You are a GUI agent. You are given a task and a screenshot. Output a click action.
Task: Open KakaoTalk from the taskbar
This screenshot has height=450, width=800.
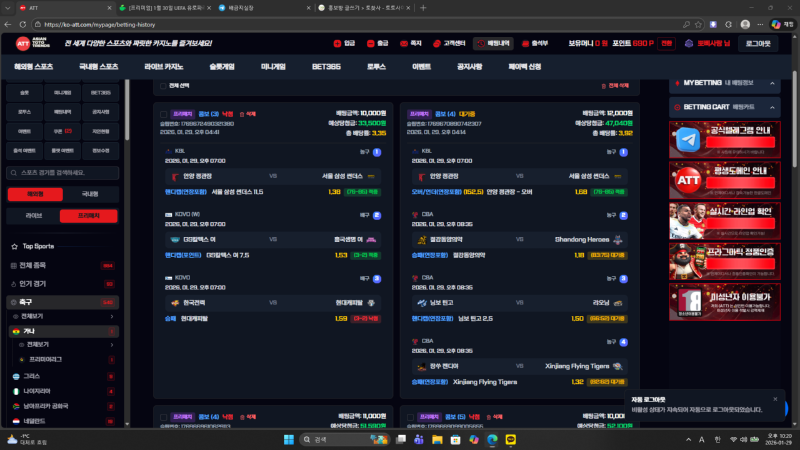[x=509, y=440]
